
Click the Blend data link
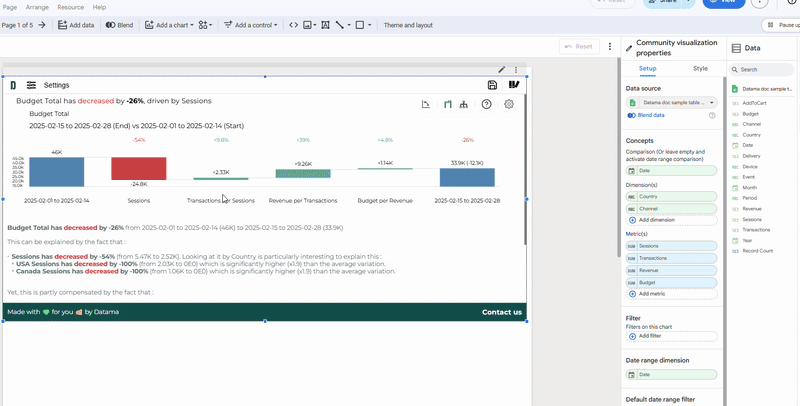651,115
